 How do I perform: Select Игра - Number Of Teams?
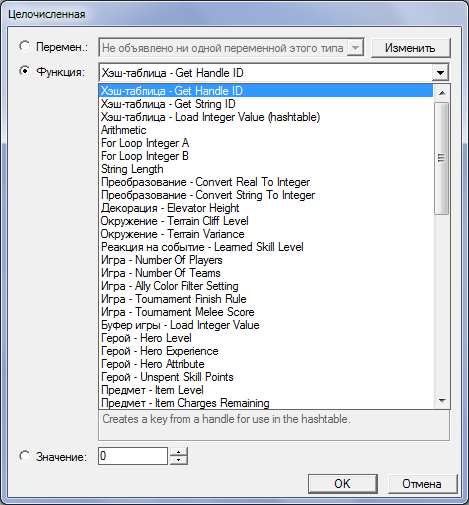(266, 273)
